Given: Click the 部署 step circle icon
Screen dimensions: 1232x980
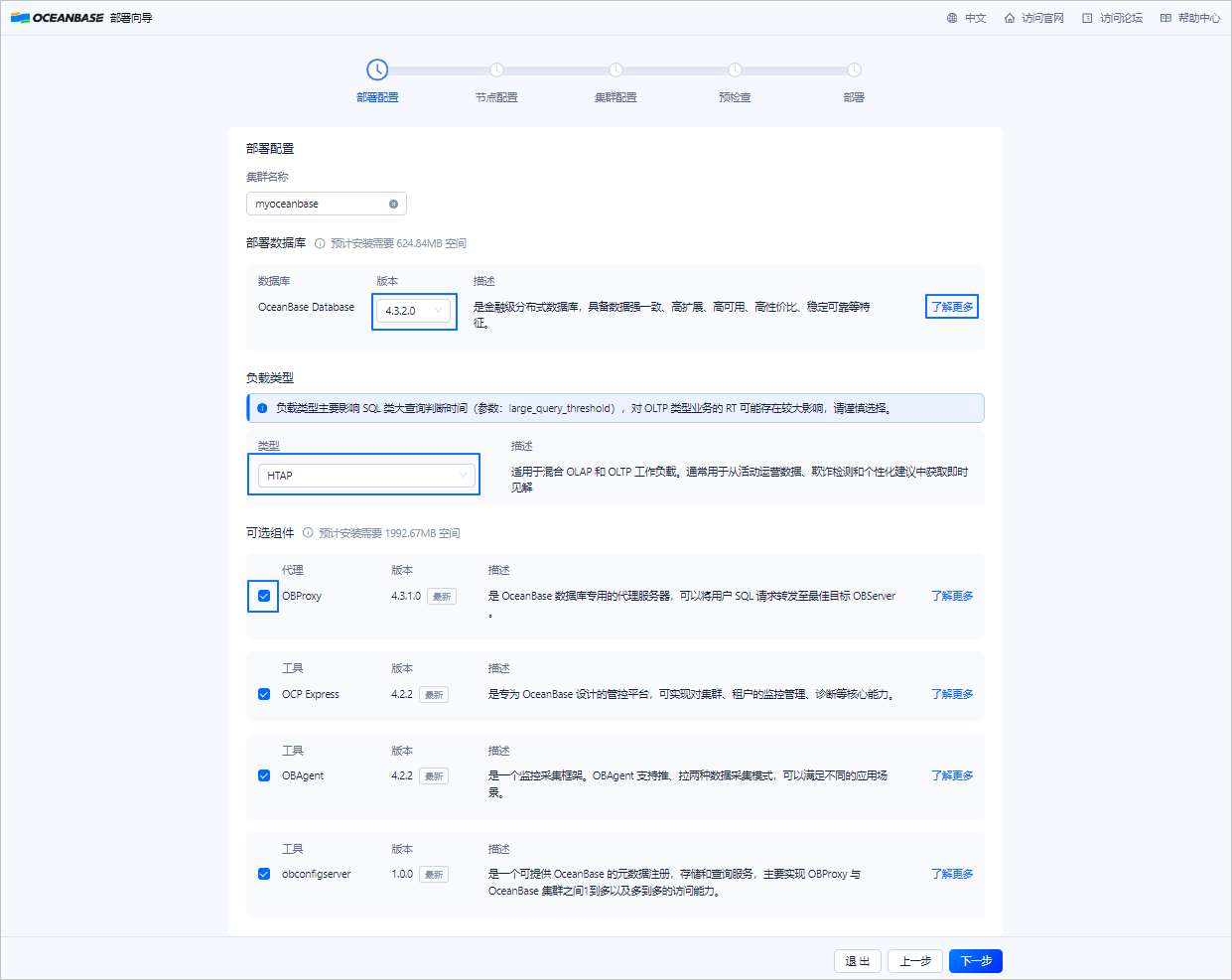Looking at the screenshot, I should (854, 70).
